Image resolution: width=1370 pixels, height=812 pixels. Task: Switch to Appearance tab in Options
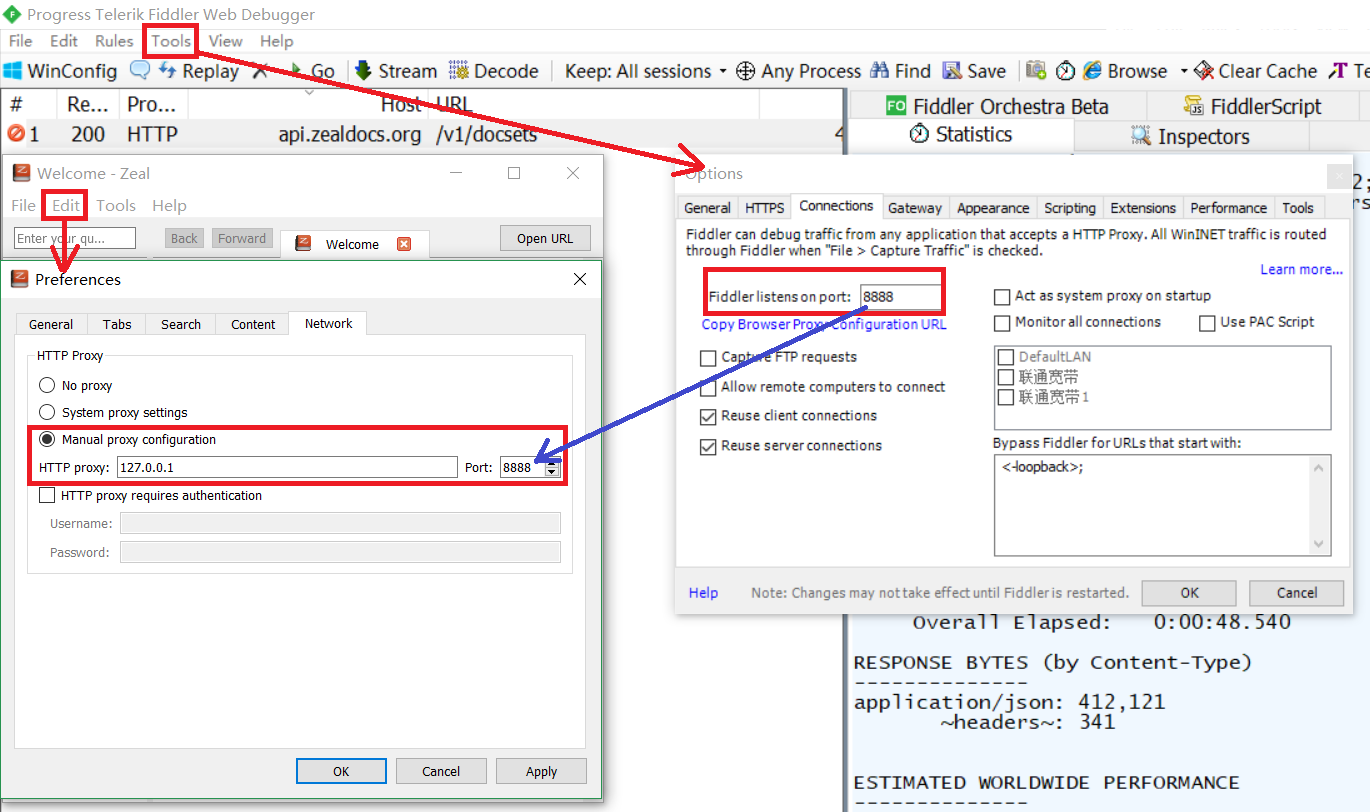click(x=993, y=208)
